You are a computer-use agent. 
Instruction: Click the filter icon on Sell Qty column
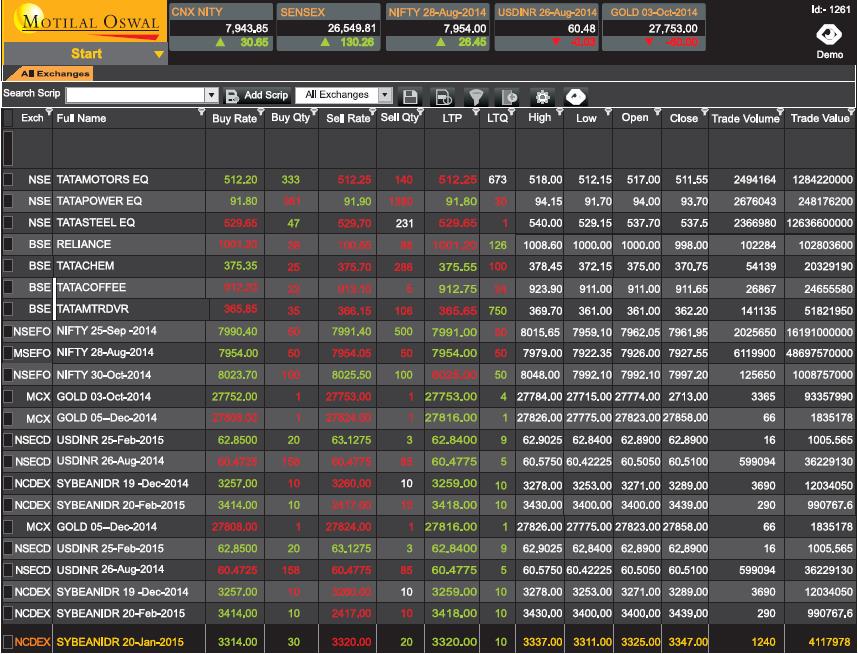click(421, 112)
